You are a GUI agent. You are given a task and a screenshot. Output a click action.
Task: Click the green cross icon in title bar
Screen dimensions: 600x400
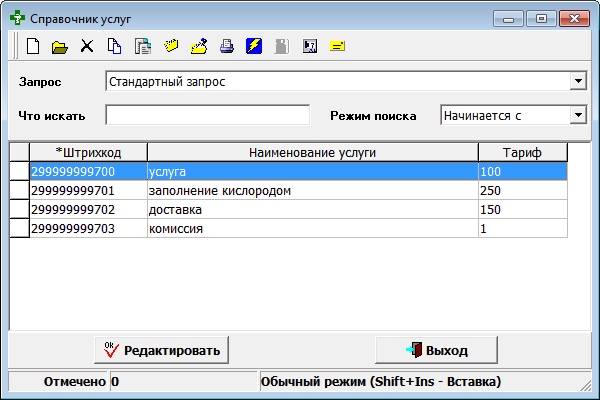coord(18,18)
